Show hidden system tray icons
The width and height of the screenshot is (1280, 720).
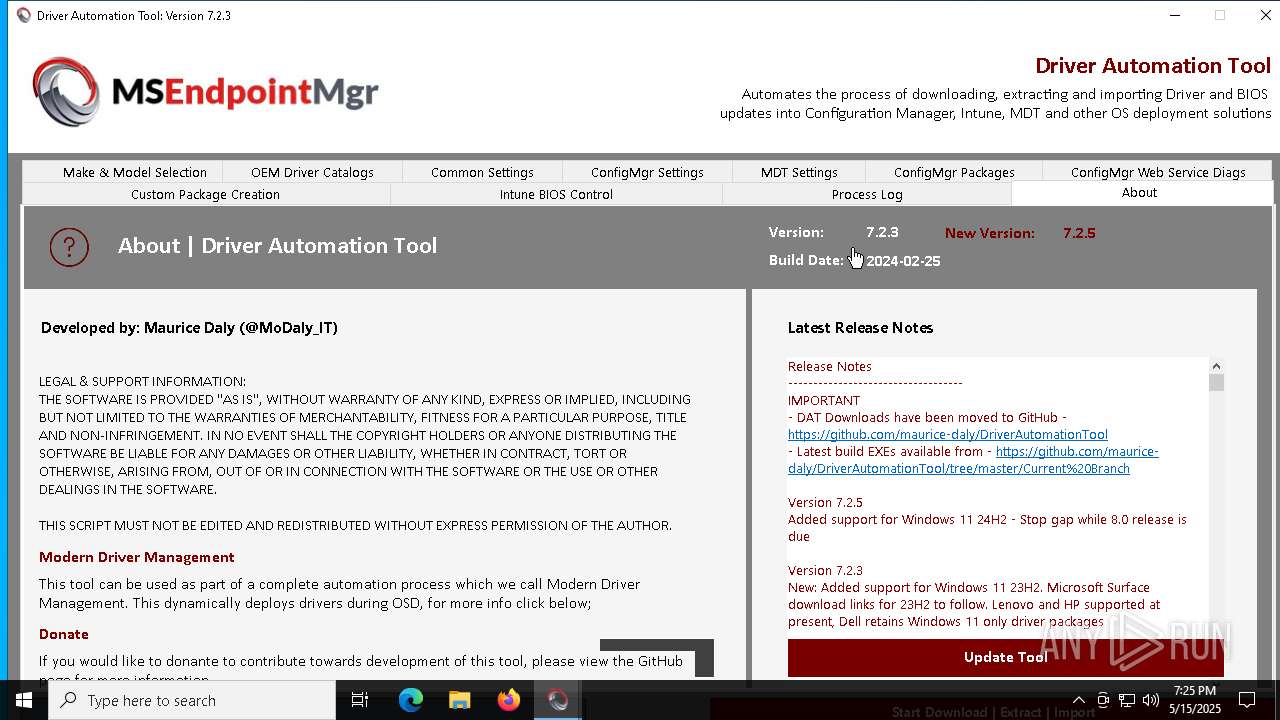coord(1078,700)
